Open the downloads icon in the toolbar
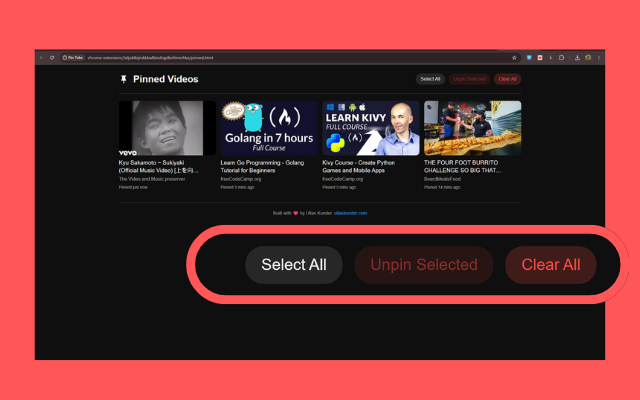 coord(577,58)
